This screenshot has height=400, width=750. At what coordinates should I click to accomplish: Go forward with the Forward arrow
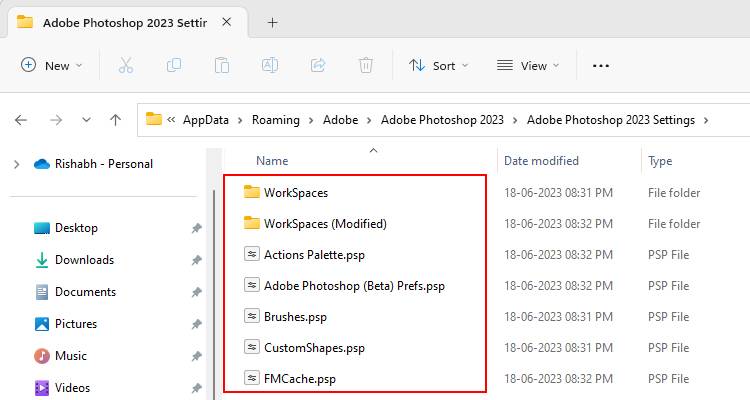click(56, 120)
